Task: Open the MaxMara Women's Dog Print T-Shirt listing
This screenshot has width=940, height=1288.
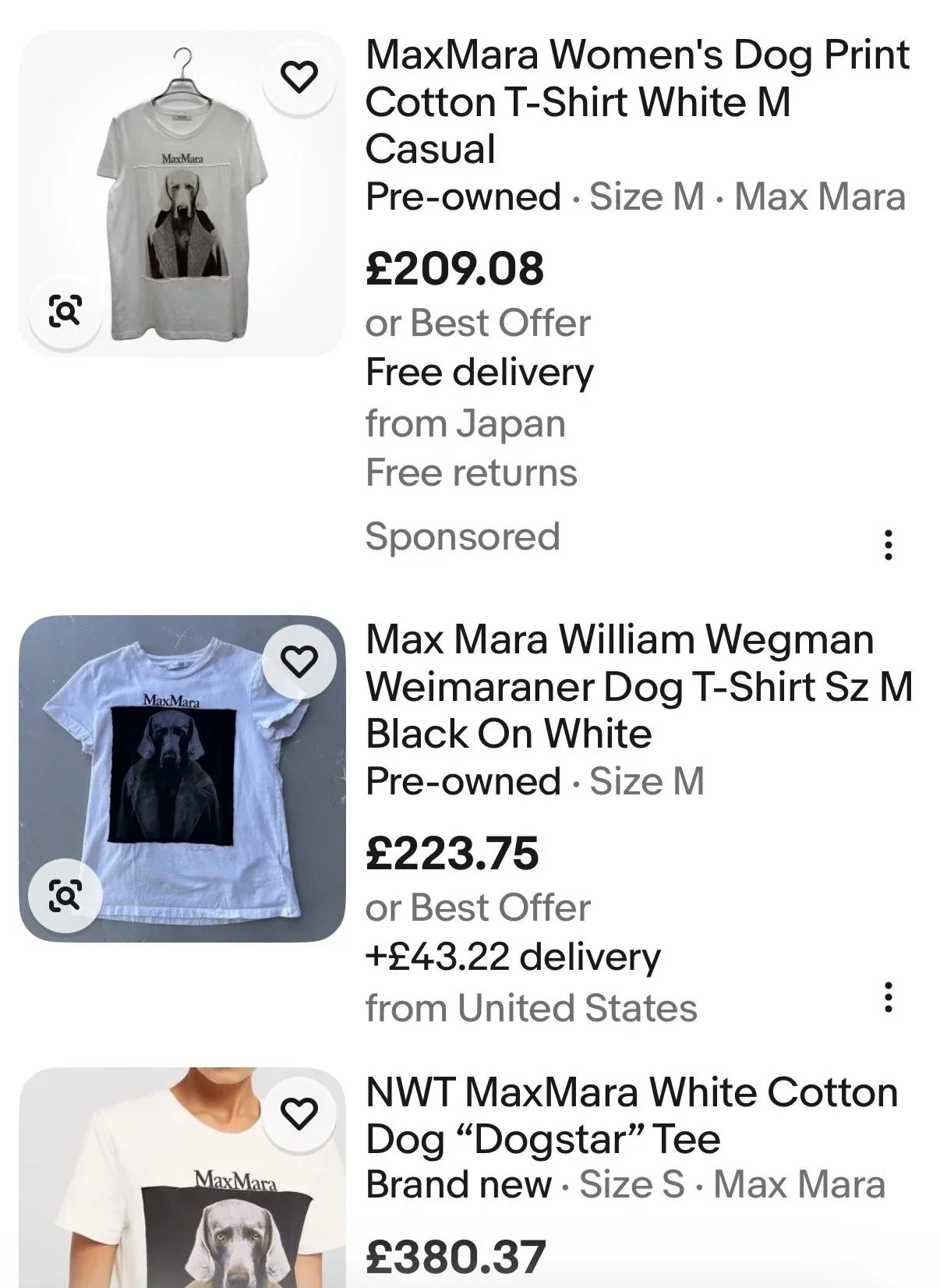Action: (638, 102)
